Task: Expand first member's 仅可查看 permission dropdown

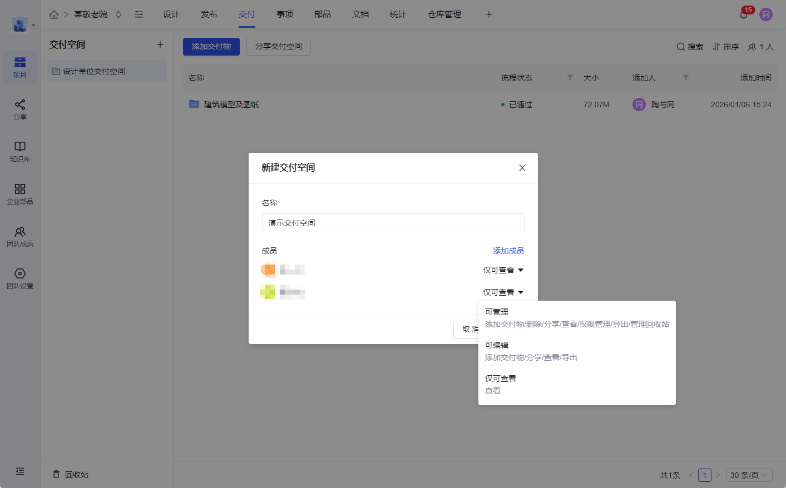Action: pyautogui.click(x=503, y=269)
